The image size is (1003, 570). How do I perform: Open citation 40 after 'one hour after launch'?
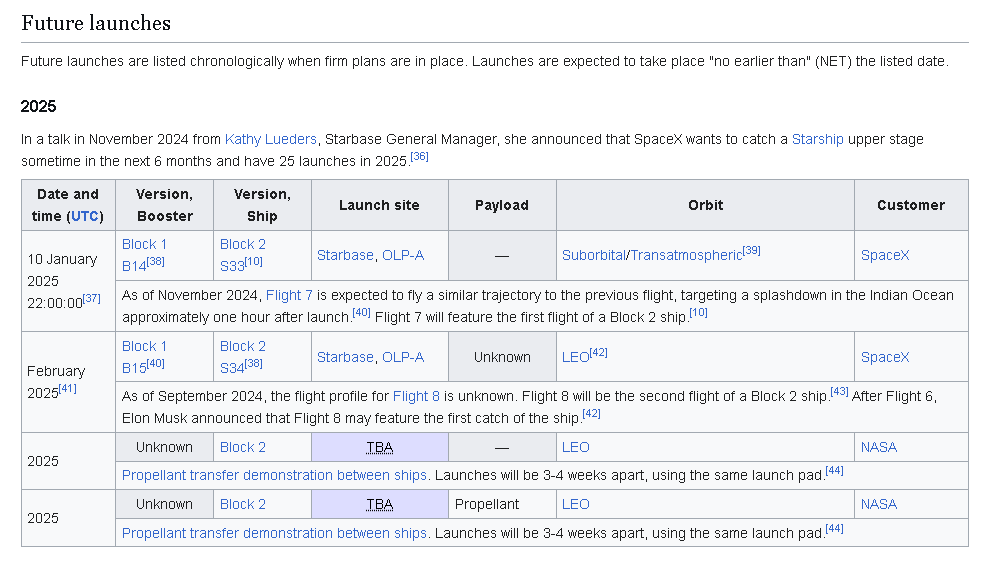click(361, 313)
